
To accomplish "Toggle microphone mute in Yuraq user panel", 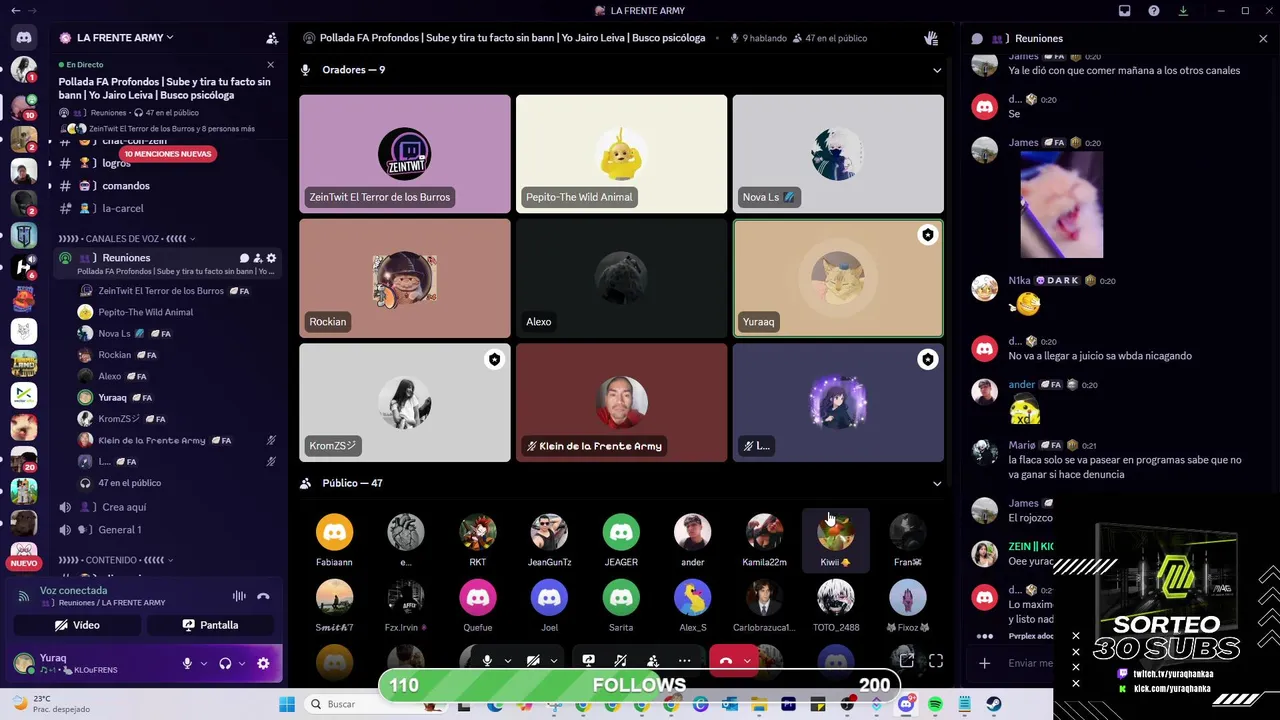I will [187, 663].
